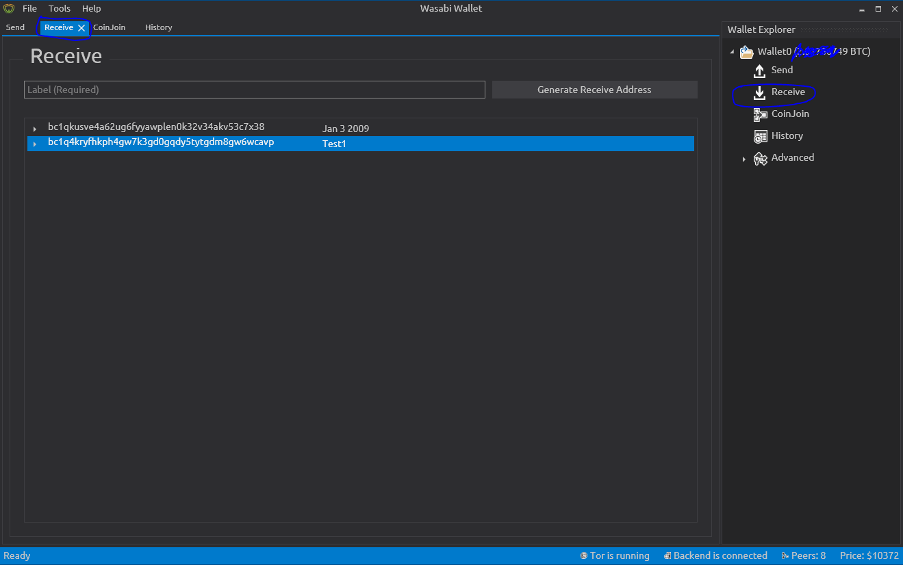Click the CoinJoin icon in Wallet Explorer
Viewport: 904px width, 566px height.
(760, 114)
